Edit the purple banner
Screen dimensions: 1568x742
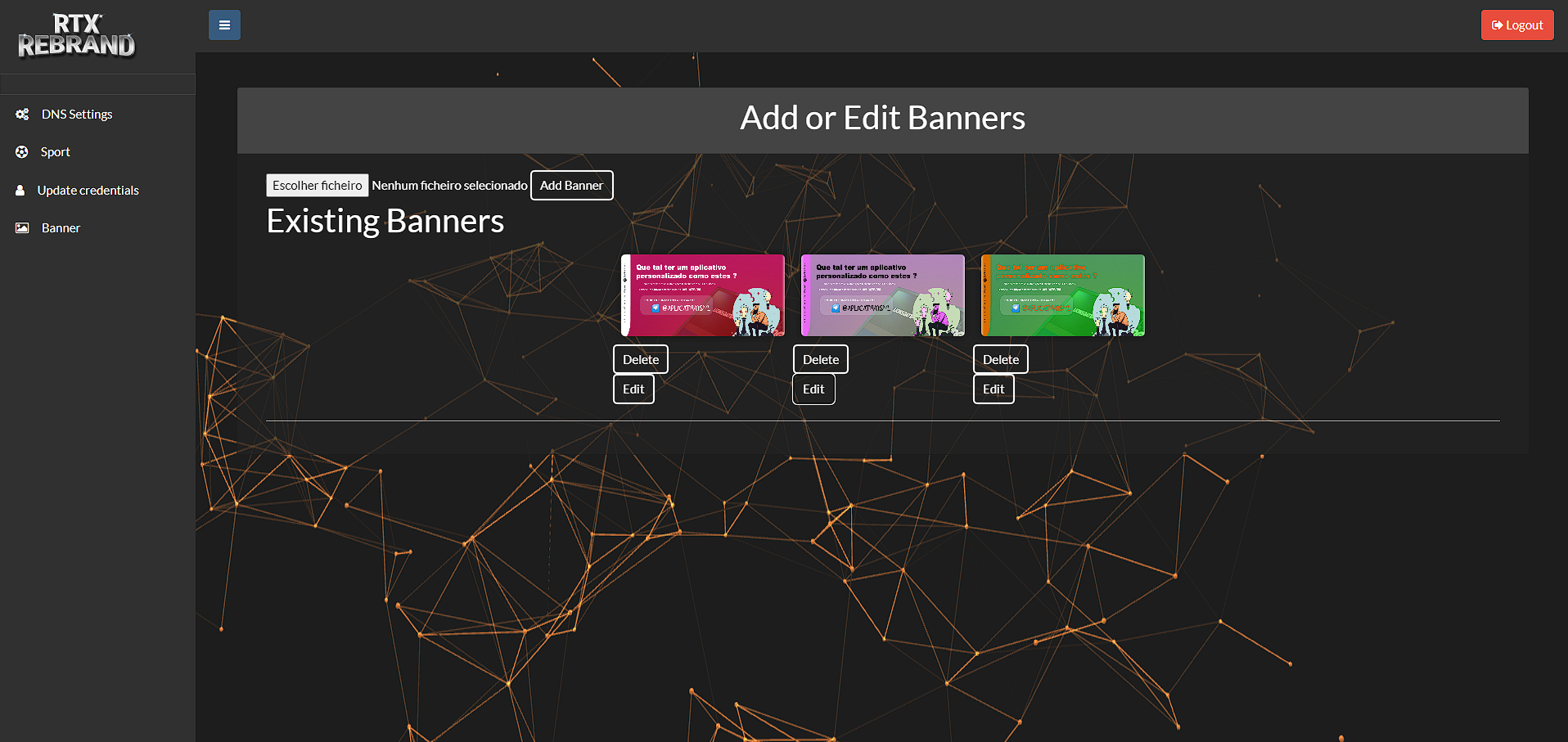click(x=813, y=389)
